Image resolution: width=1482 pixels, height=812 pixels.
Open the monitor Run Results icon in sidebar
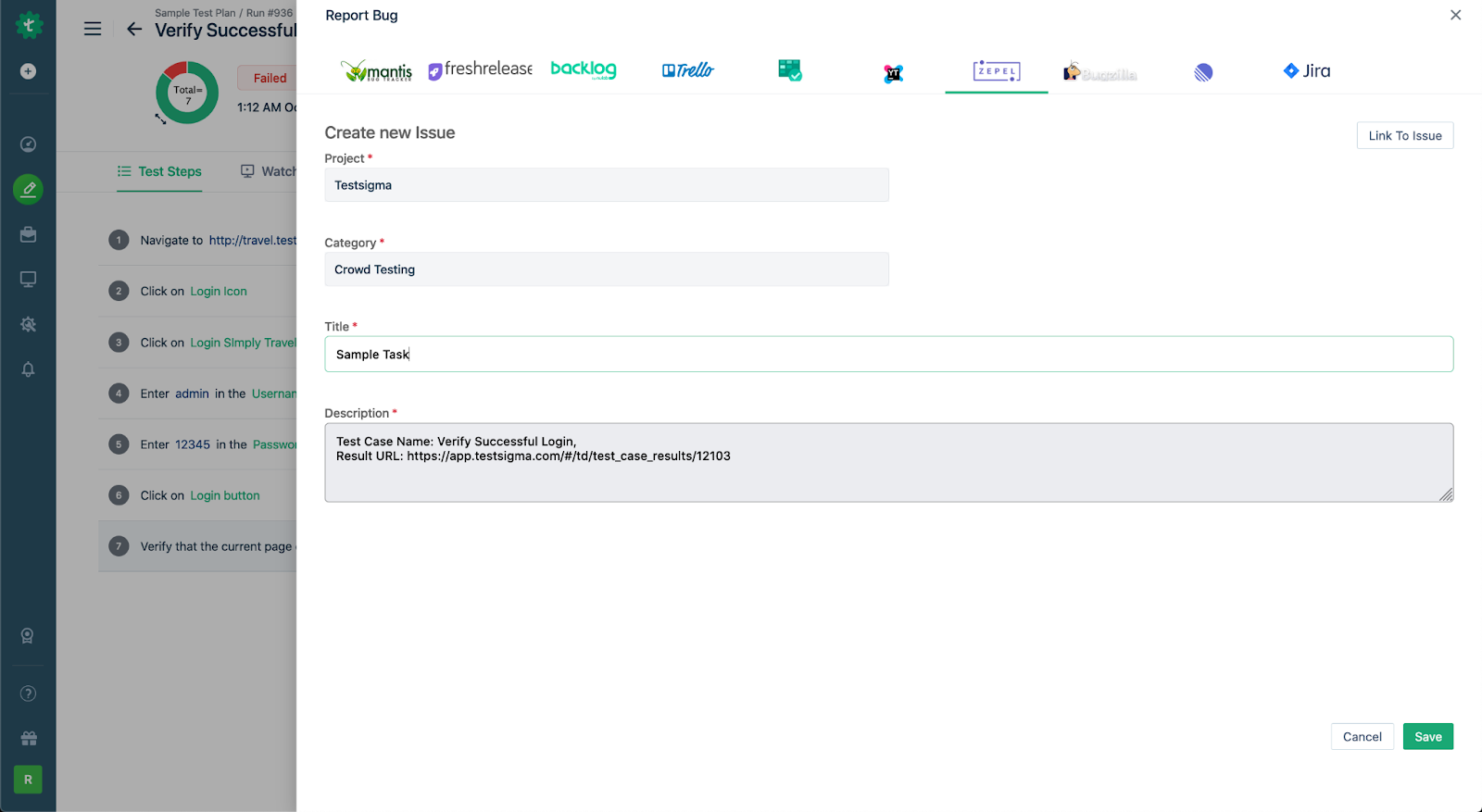[28, 279]
